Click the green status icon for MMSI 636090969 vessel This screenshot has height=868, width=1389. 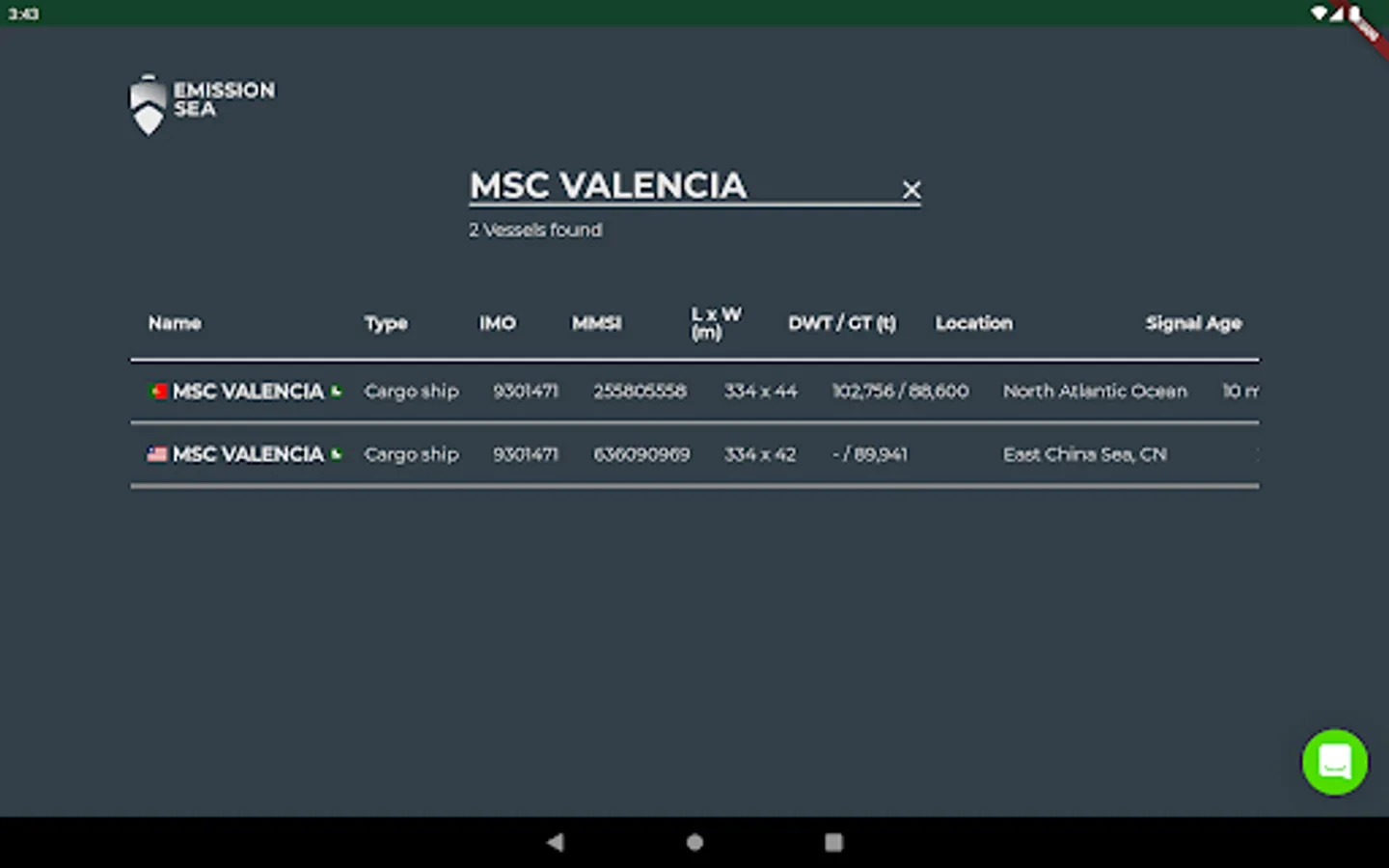(336, 453)
